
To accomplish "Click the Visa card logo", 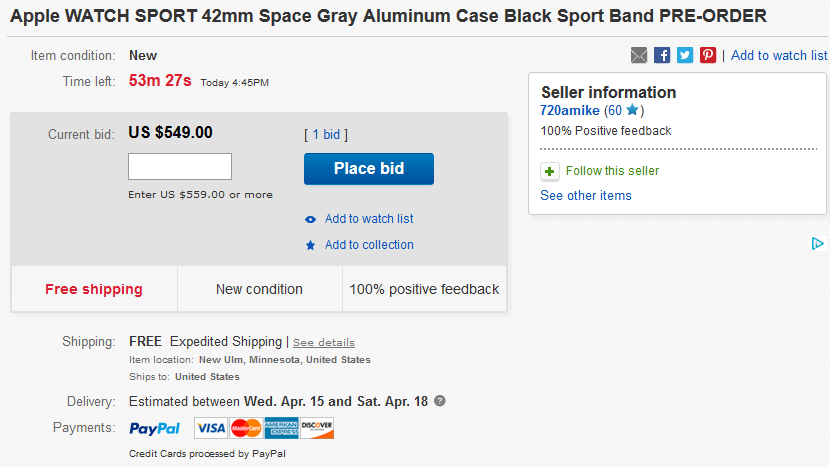I will (x=211, y=428).
